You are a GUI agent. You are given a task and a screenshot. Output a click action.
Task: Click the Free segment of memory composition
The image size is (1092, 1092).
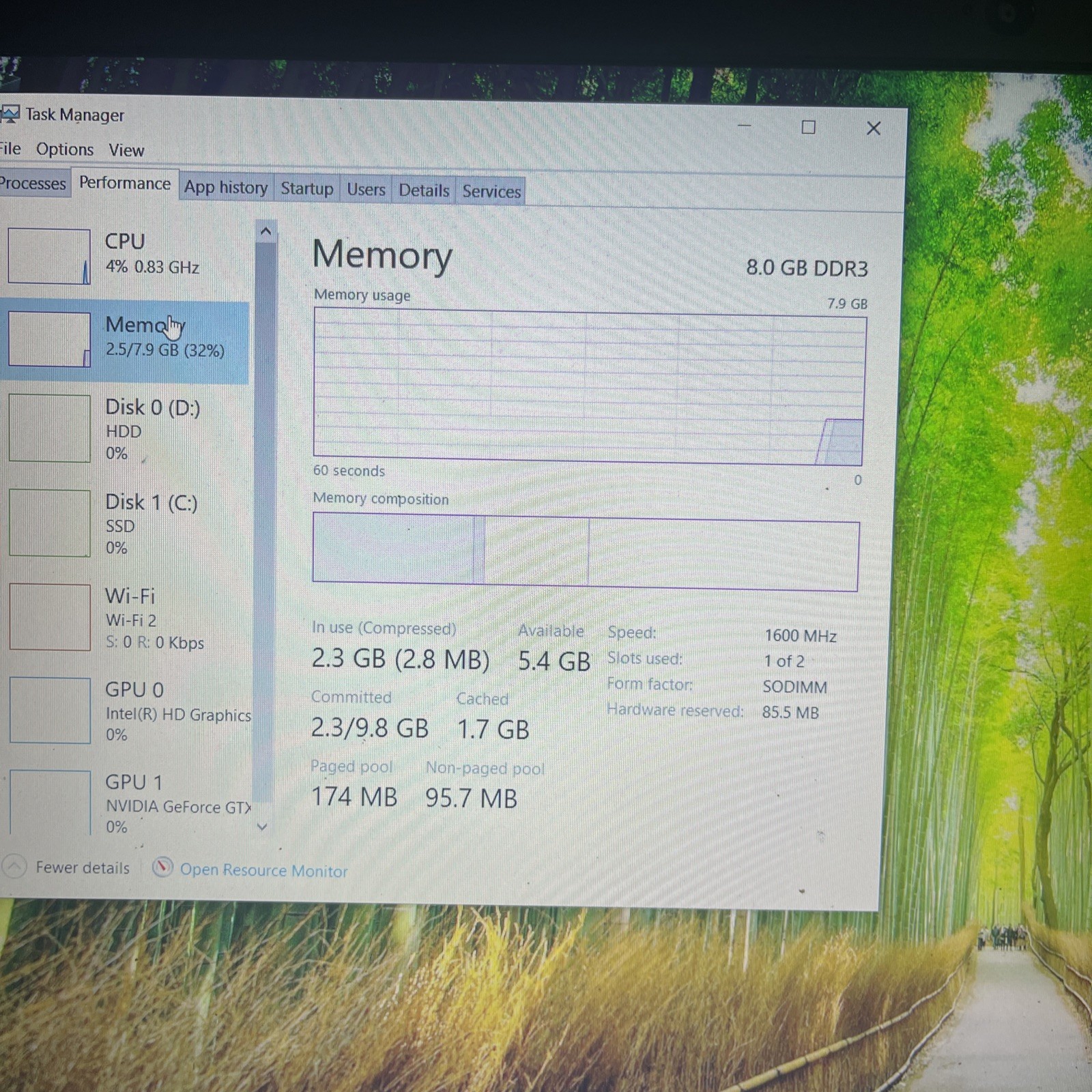point(723,555)
